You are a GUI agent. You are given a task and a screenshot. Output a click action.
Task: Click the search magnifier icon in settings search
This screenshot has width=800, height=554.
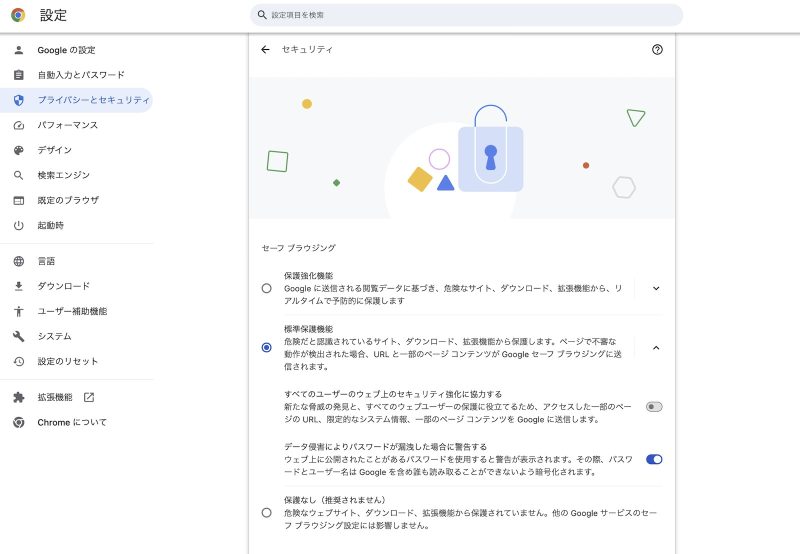coord(262,15)
